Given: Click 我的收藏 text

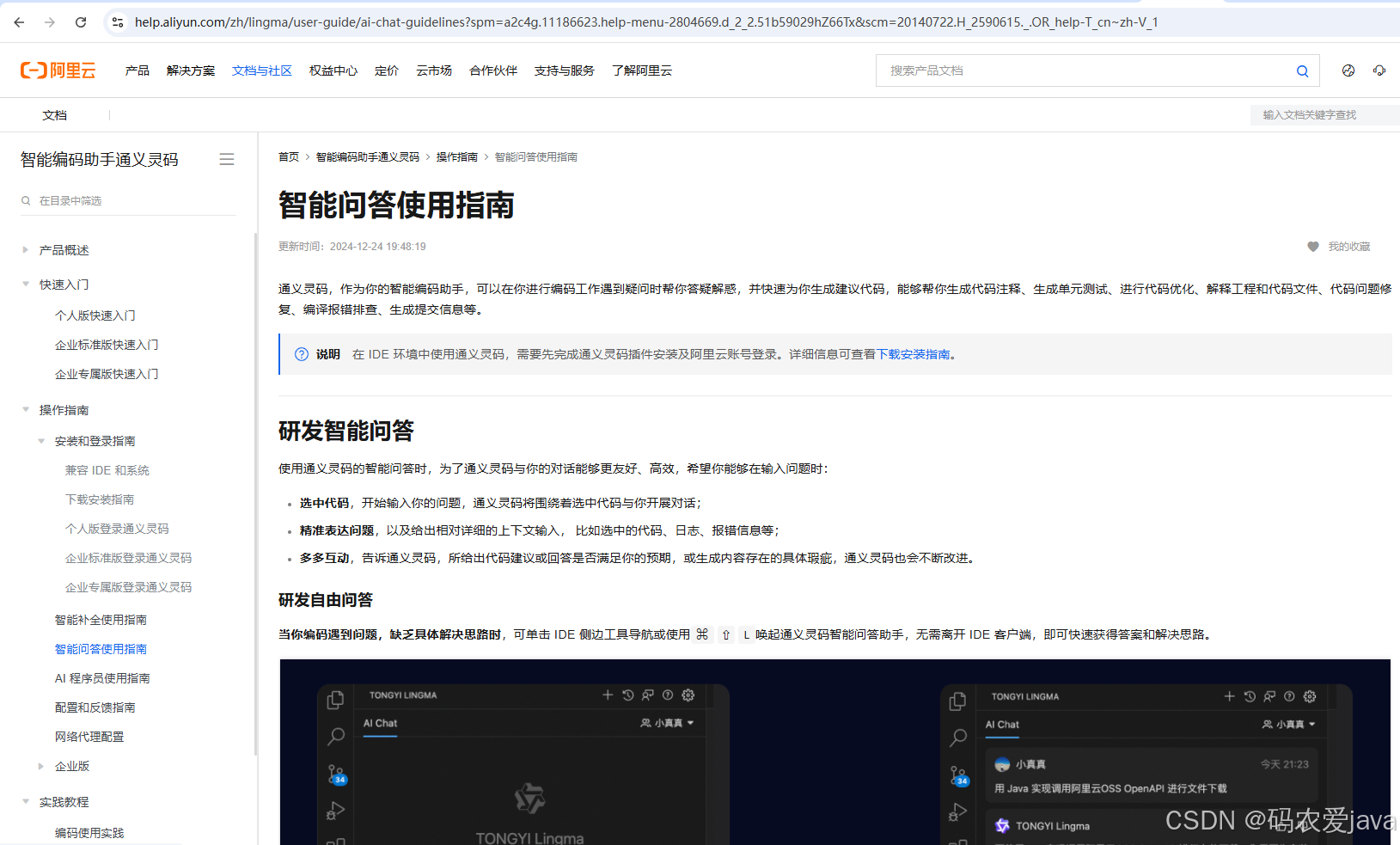Looking at the screenshot, I should tap(1349, 247).
